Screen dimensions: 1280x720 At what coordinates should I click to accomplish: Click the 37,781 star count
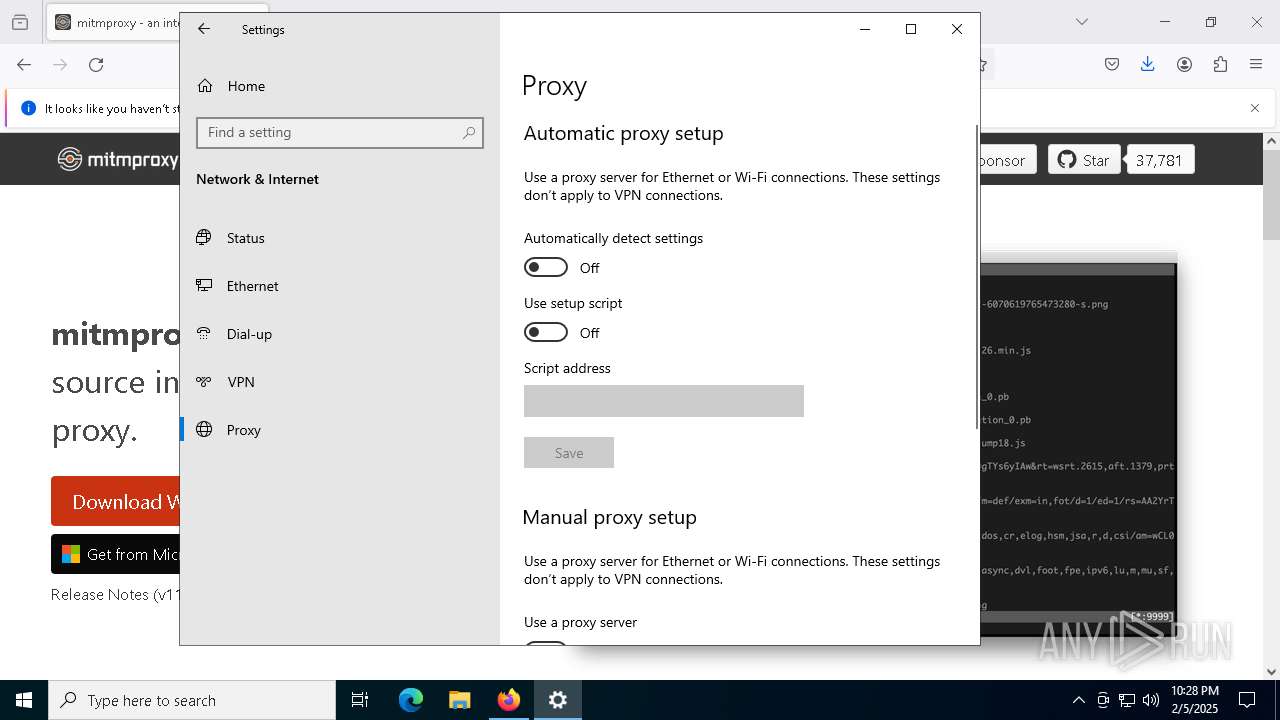coord(1159,160)
